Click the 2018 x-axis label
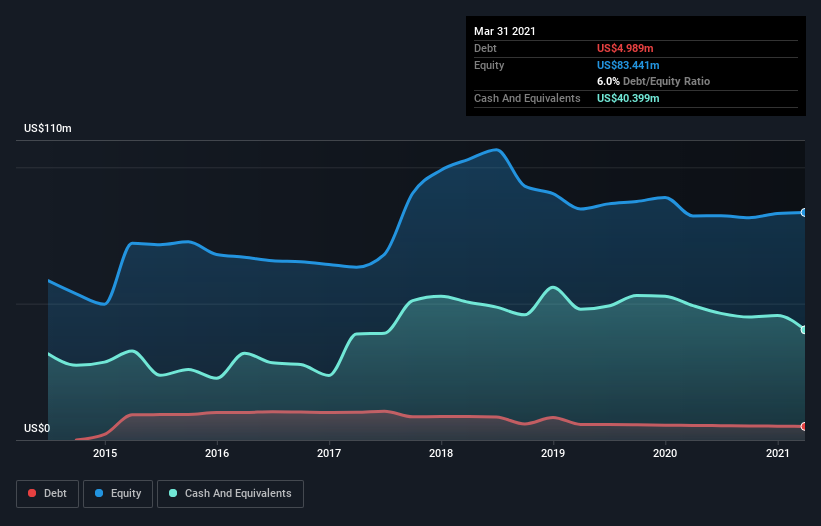The width and height of the screenshot is (821, 526). (x=441, y=453)
